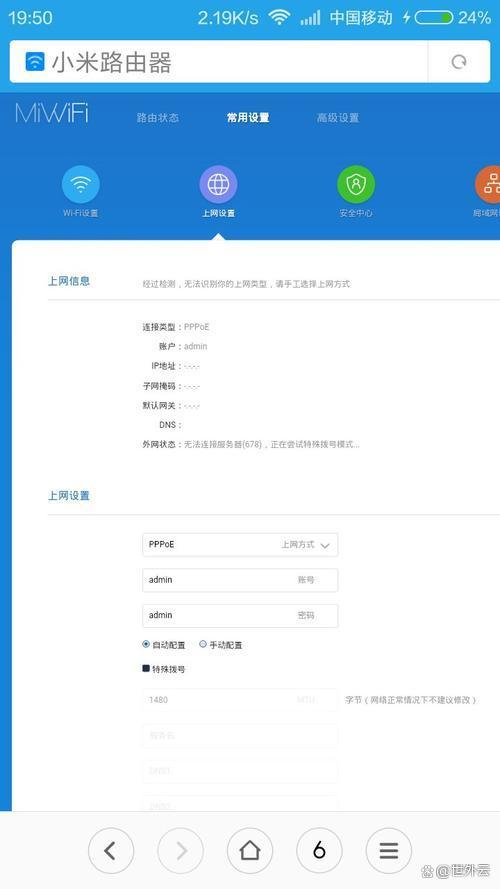
Task: Click the browser reload icon
Action: coord(459,62)
